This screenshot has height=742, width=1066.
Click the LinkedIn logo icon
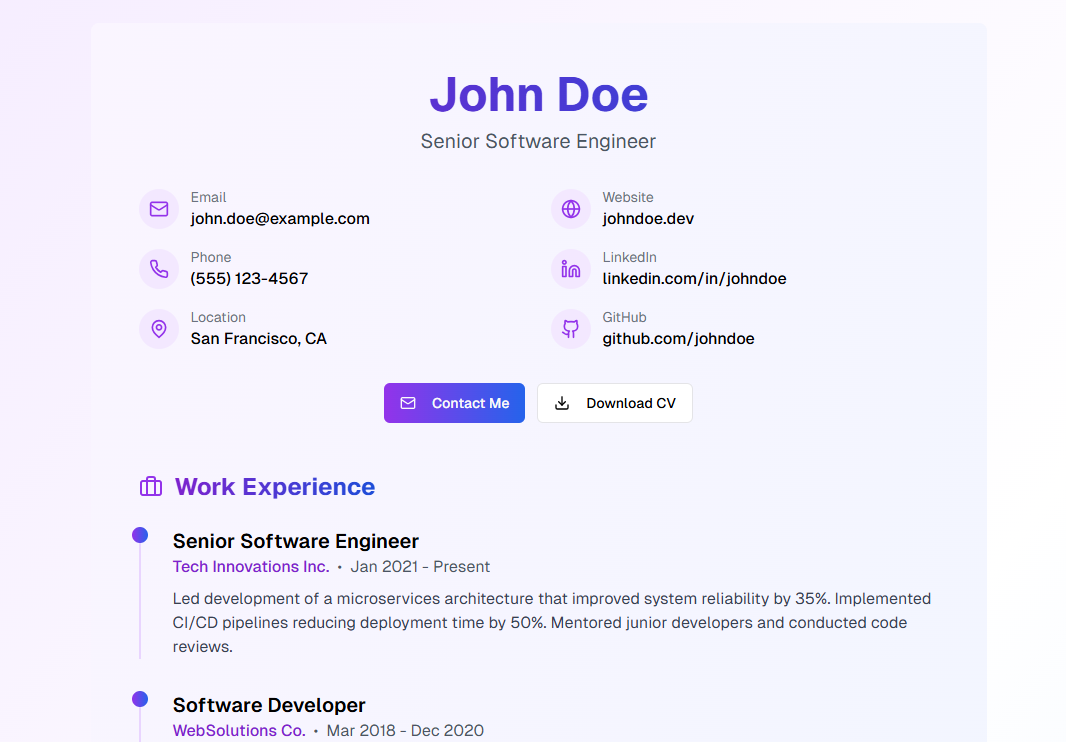pyautogui.click(x=571, y=269)
